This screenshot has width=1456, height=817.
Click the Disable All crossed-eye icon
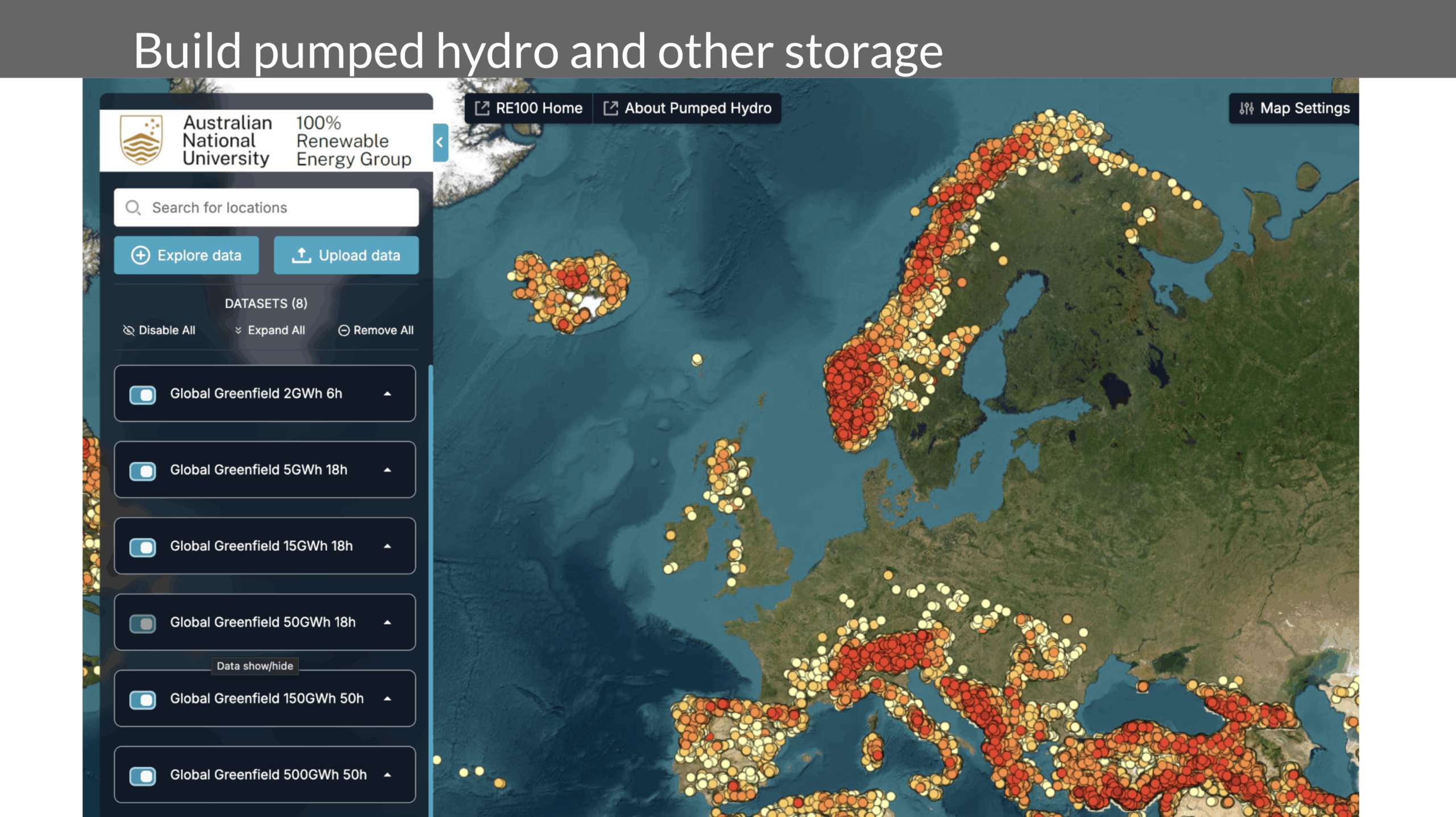pos(129,331)
